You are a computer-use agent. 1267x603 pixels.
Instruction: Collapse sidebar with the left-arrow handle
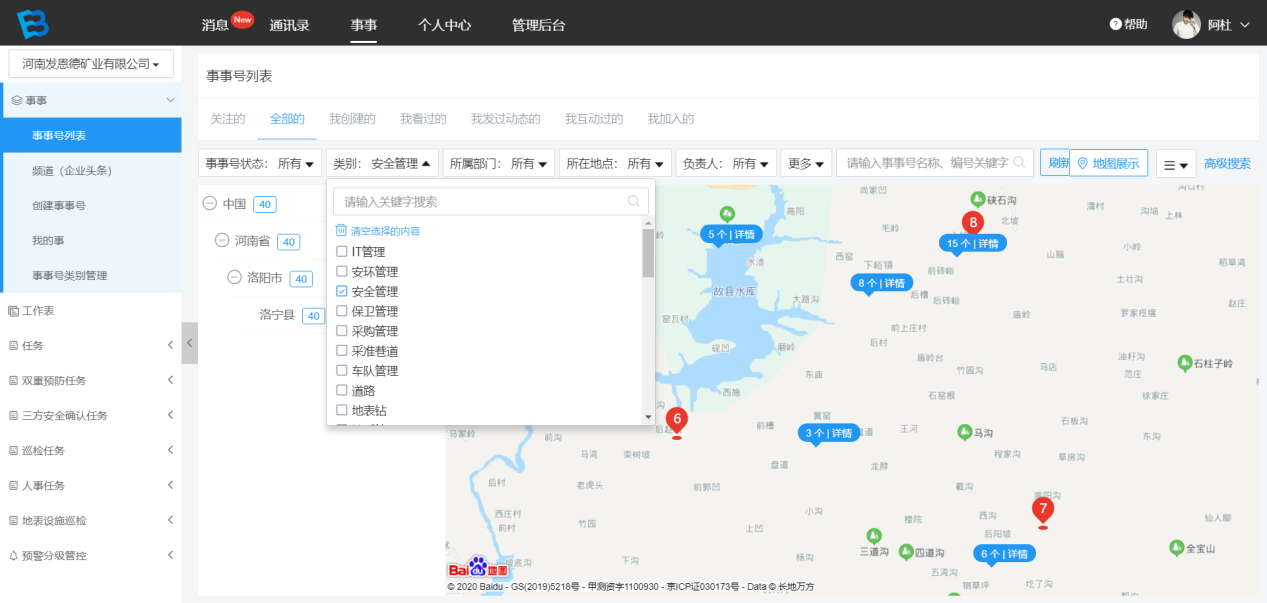click(x=190, y=343)
